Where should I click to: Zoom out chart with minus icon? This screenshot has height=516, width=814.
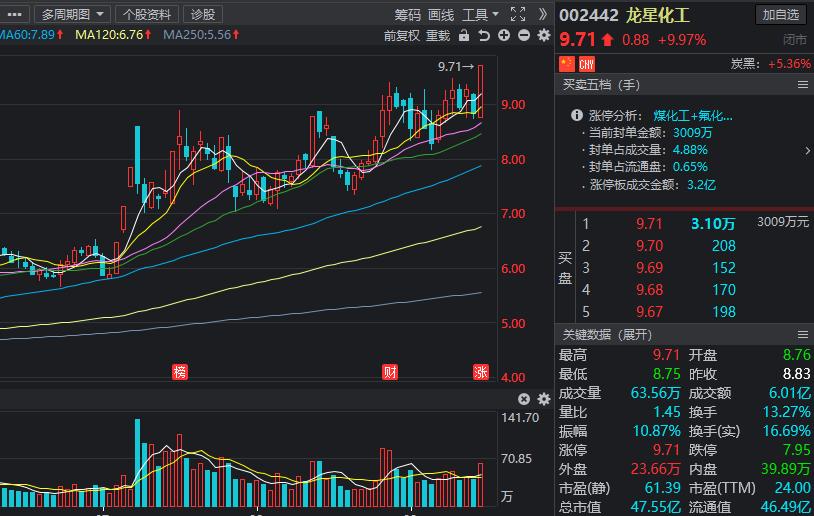524,35
